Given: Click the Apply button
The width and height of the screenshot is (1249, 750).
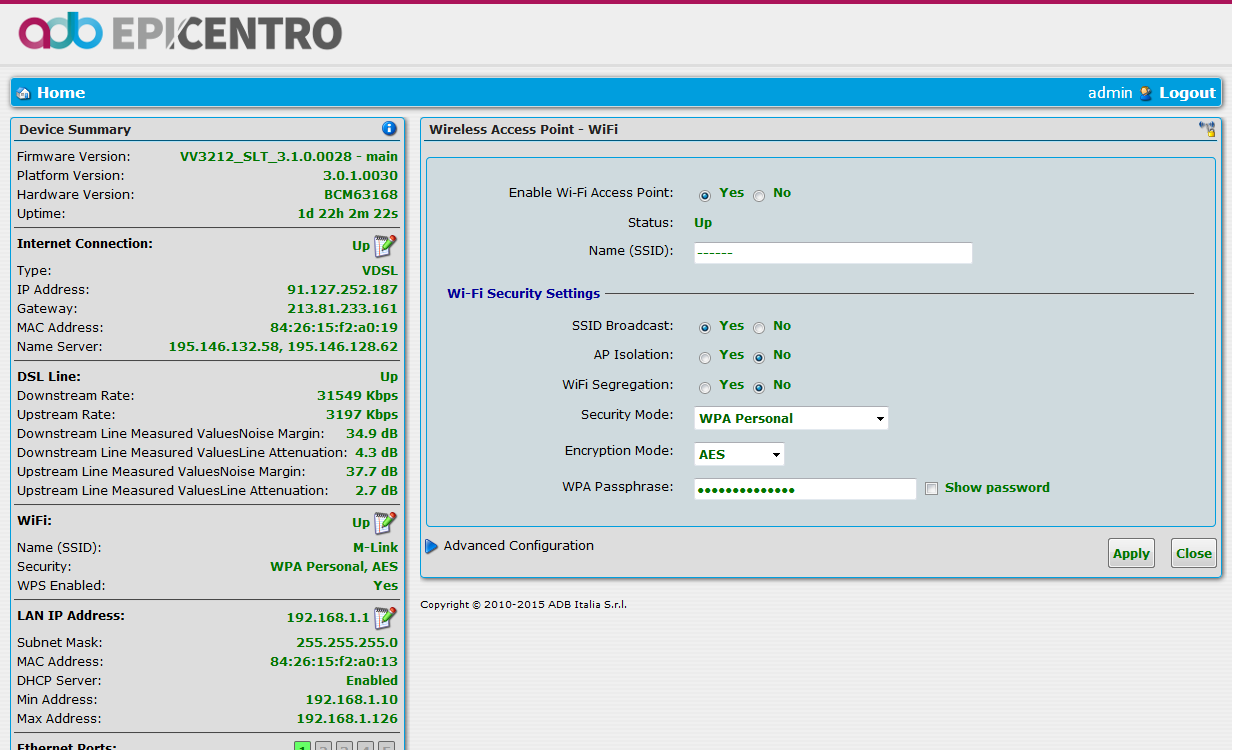Looking at the screenshot, I should (x=1131, y=553).
